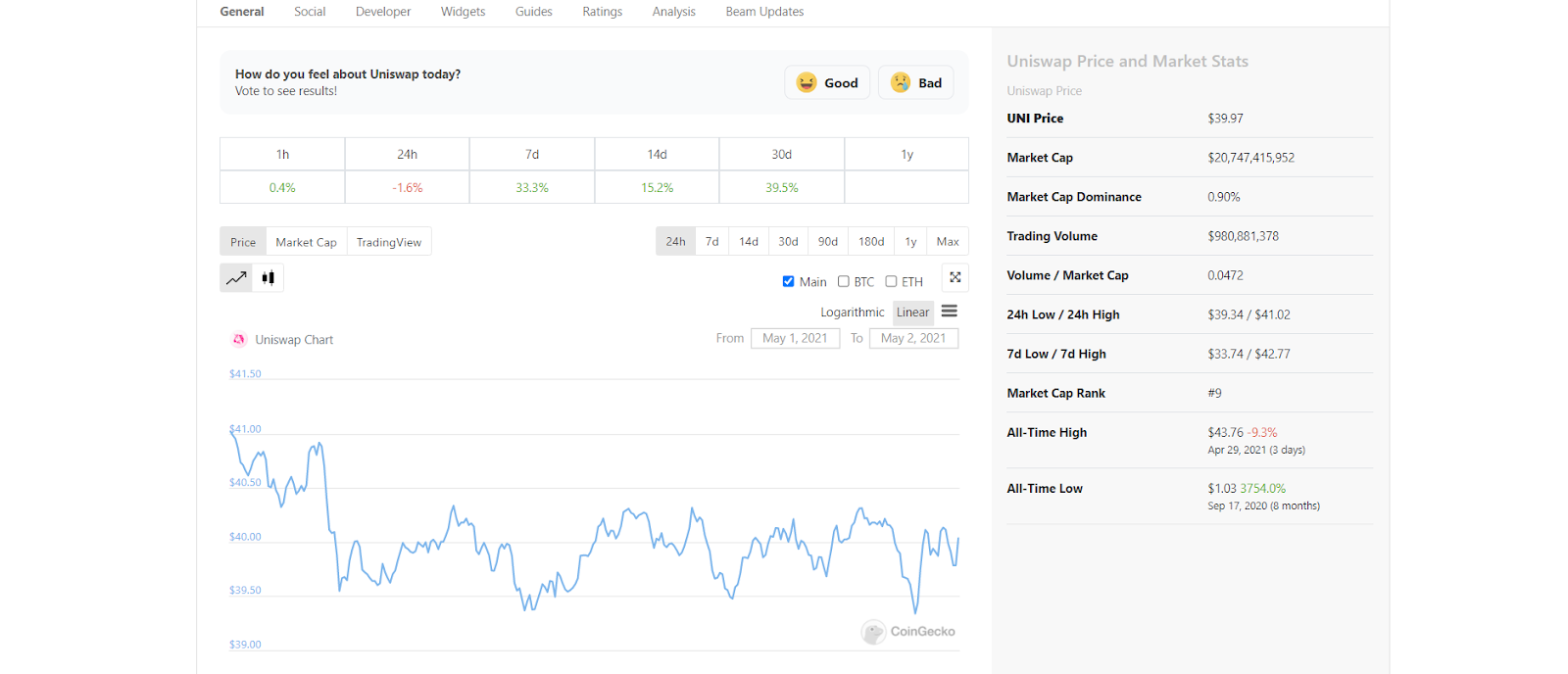
Task: Show the Market Cap chart
Action: tap(306, 242)
